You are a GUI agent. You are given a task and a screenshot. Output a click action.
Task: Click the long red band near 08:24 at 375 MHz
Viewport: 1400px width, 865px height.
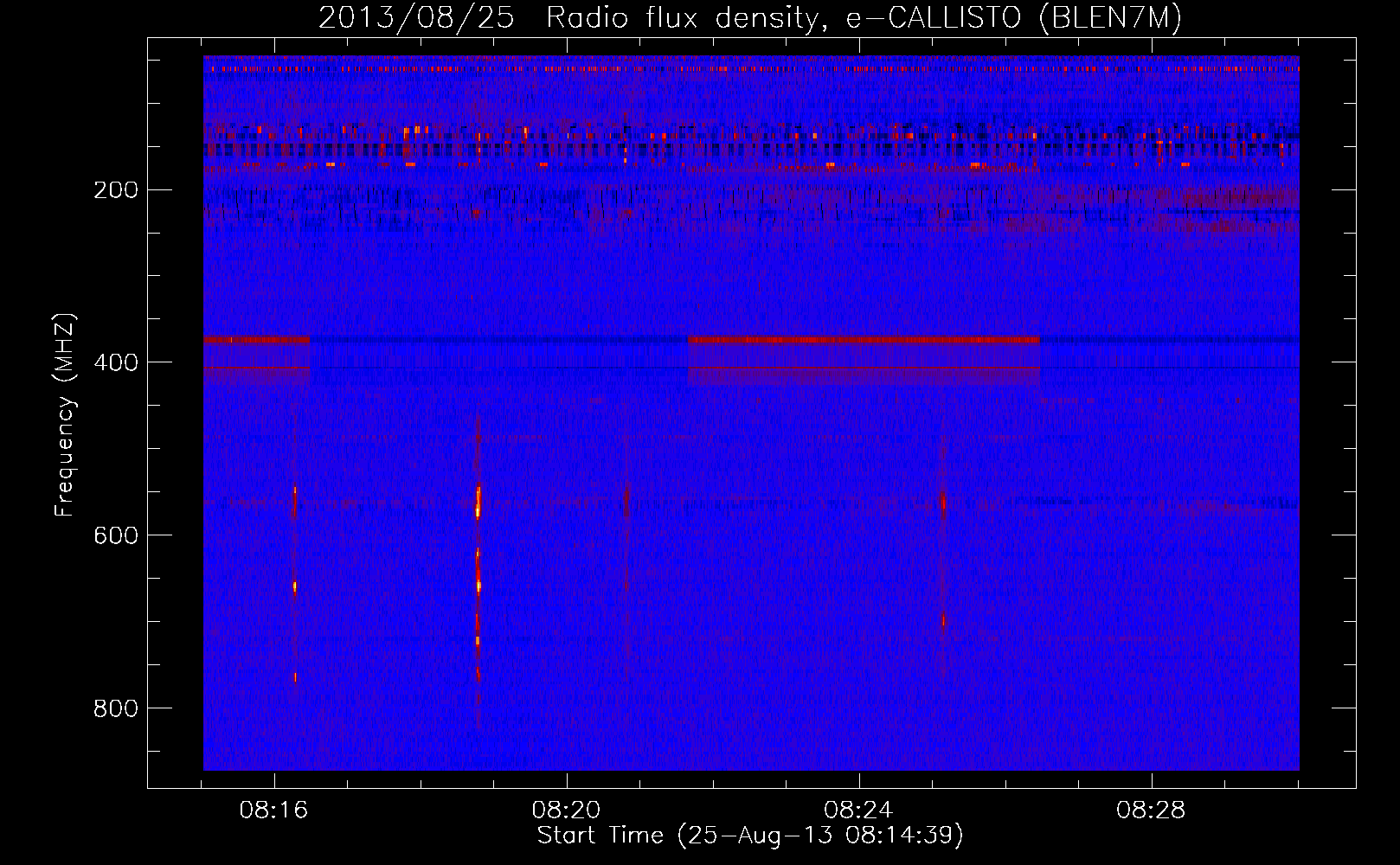(864, 340)
